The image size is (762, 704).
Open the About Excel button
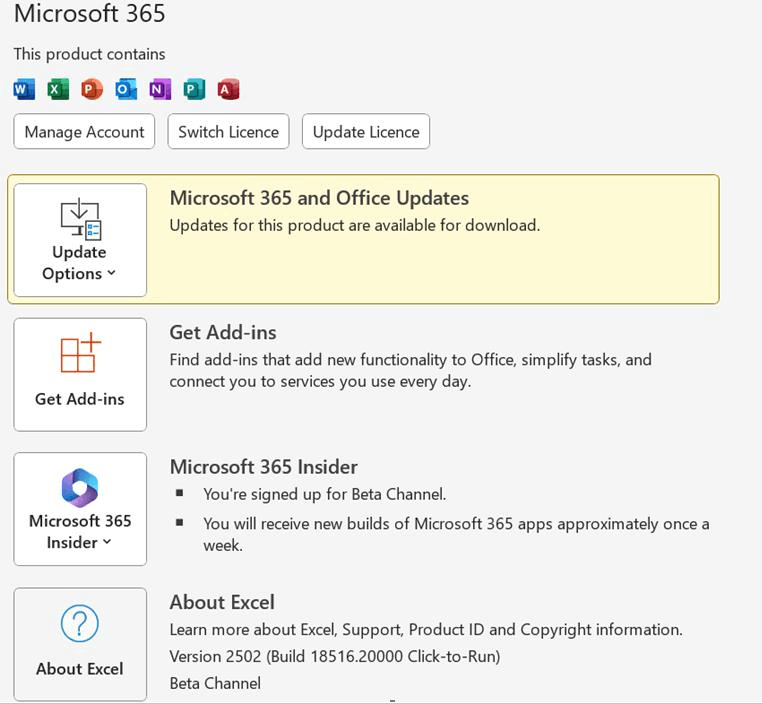point(80,644)
